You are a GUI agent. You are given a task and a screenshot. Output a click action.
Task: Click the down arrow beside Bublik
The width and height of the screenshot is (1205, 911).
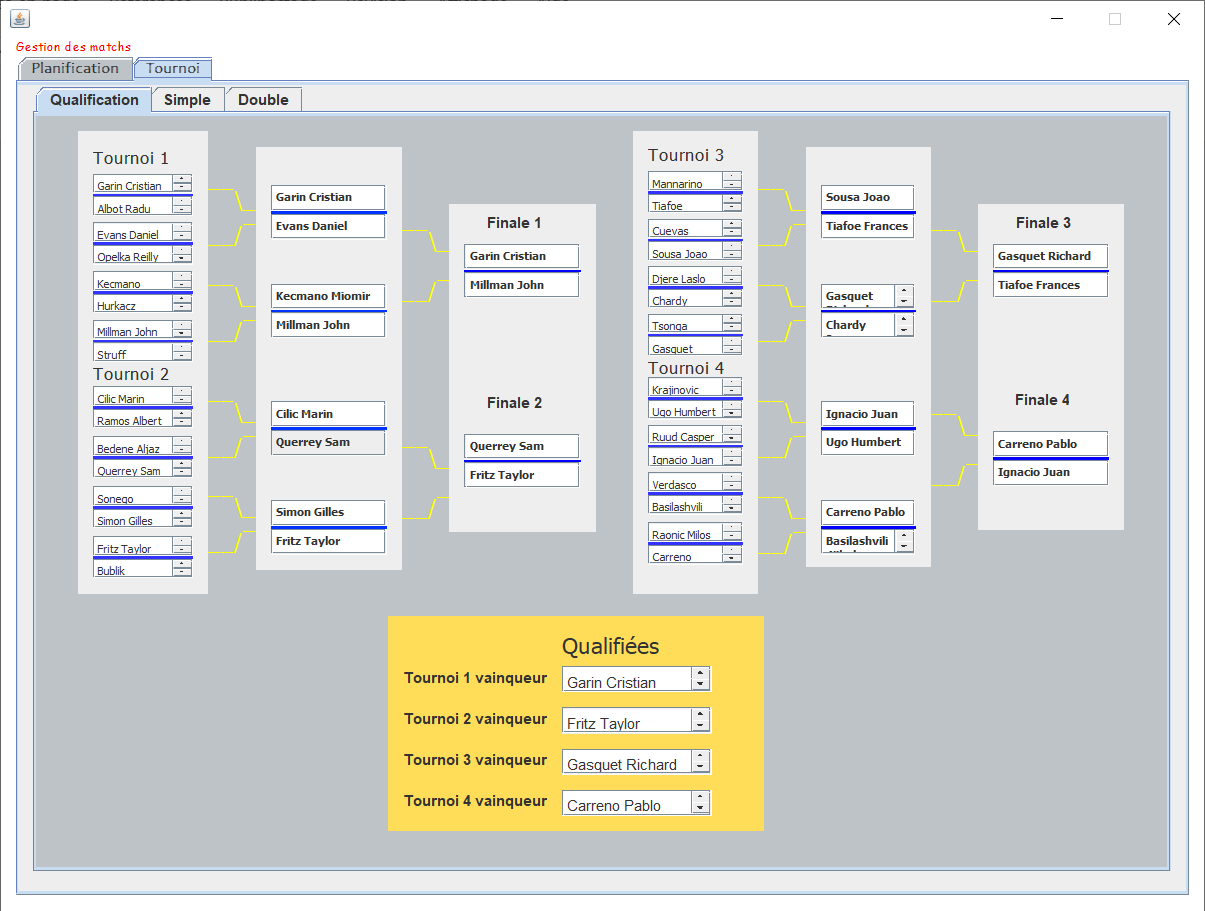(x=181, y=572)
